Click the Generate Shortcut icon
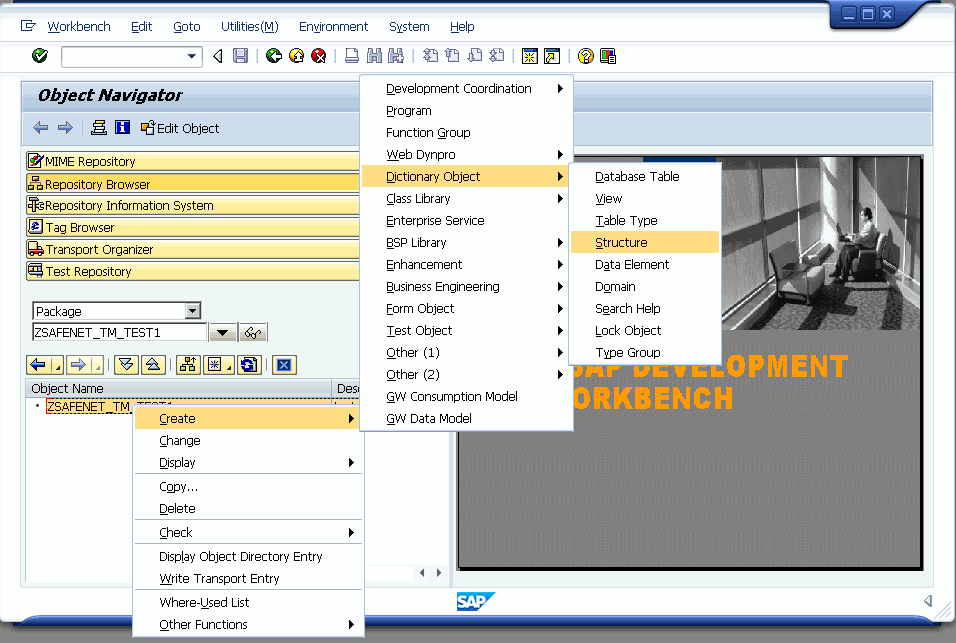This screenshot has width=956, height=643. click(552, 56)
